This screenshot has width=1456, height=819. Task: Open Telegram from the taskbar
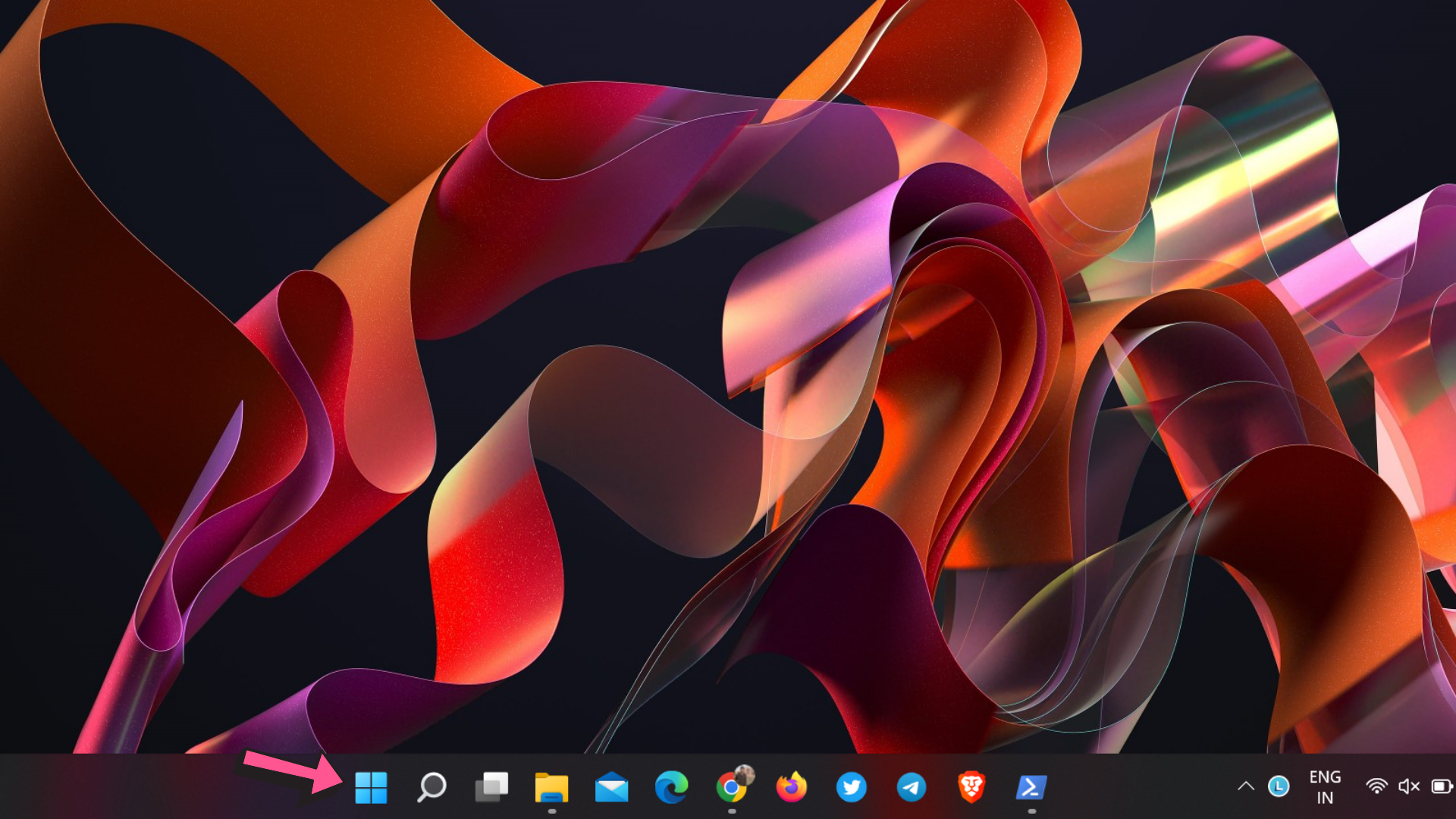point(912,787)
